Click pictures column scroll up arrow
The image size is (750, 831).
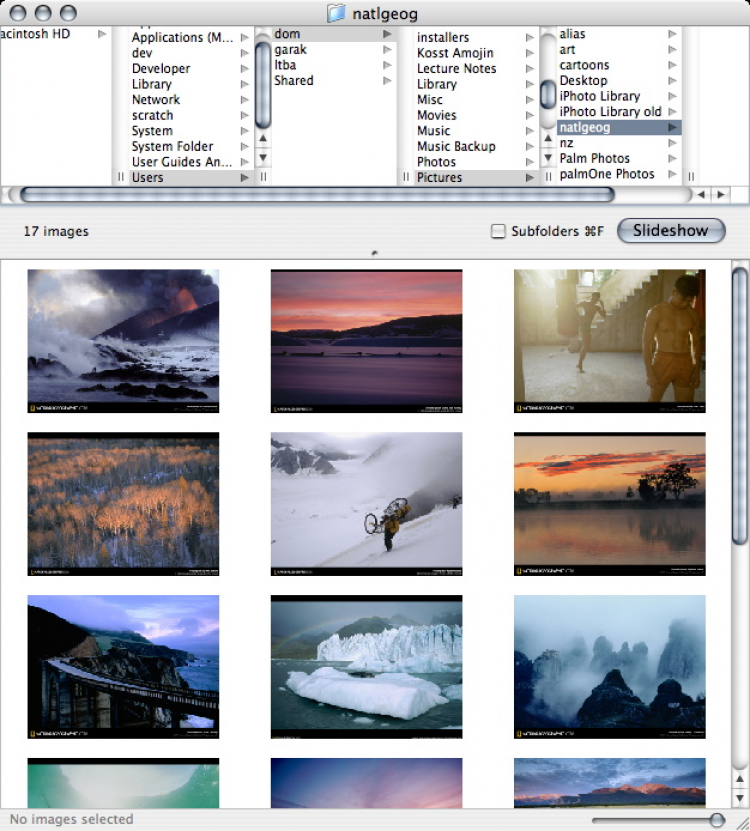(548, 138)
